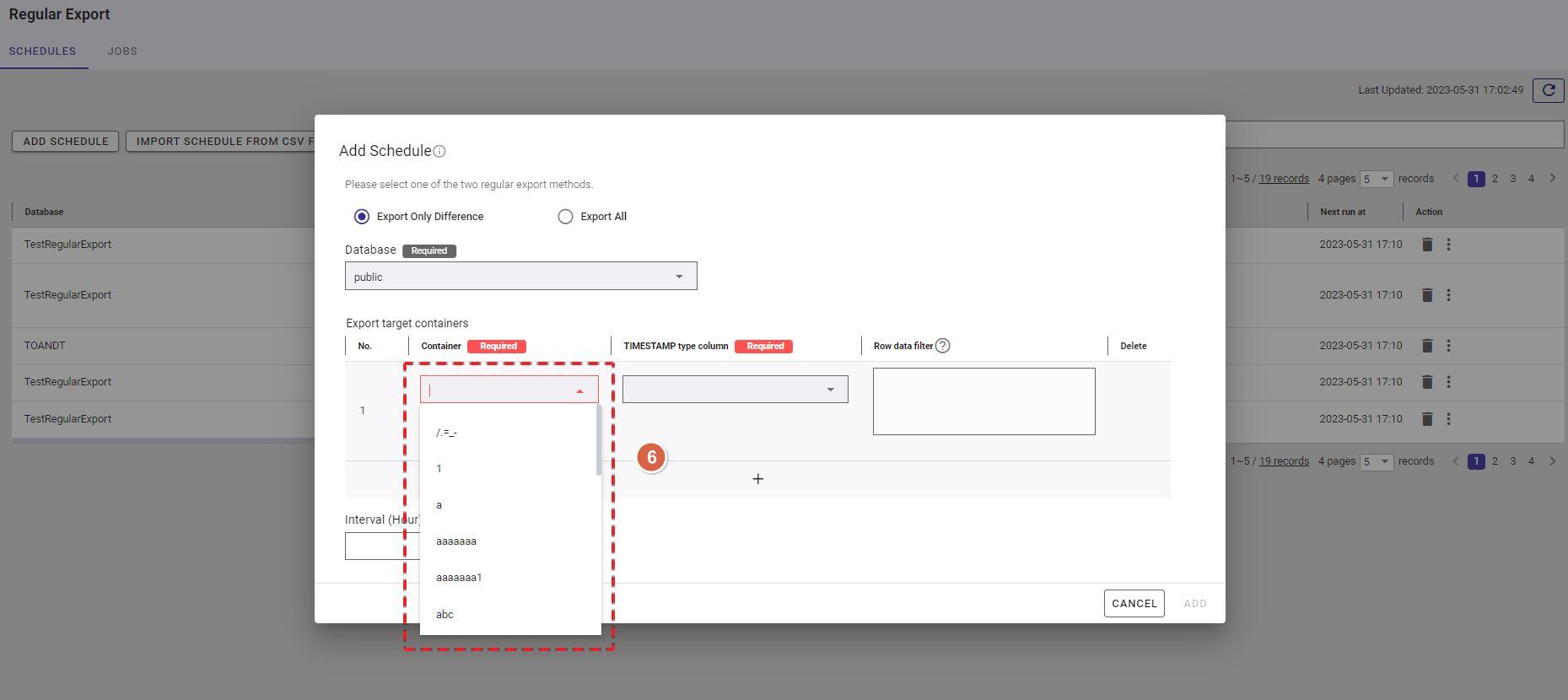Click the refresh icon next to Last Updated
Screen dimensions: 1568x700
[1548, 90]
